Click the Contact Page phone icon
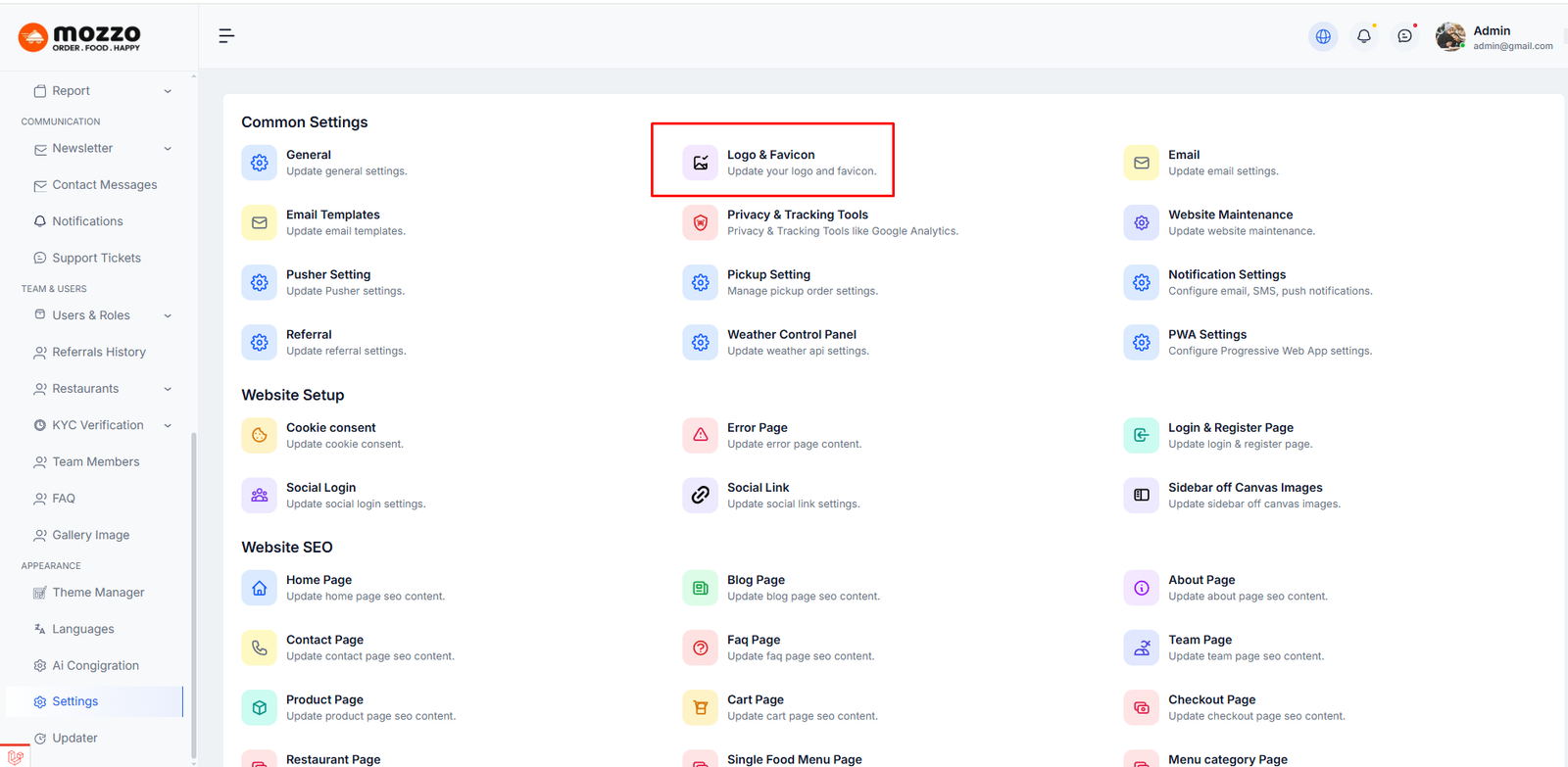Screen dimensions: 1568x767 (260, 647)
